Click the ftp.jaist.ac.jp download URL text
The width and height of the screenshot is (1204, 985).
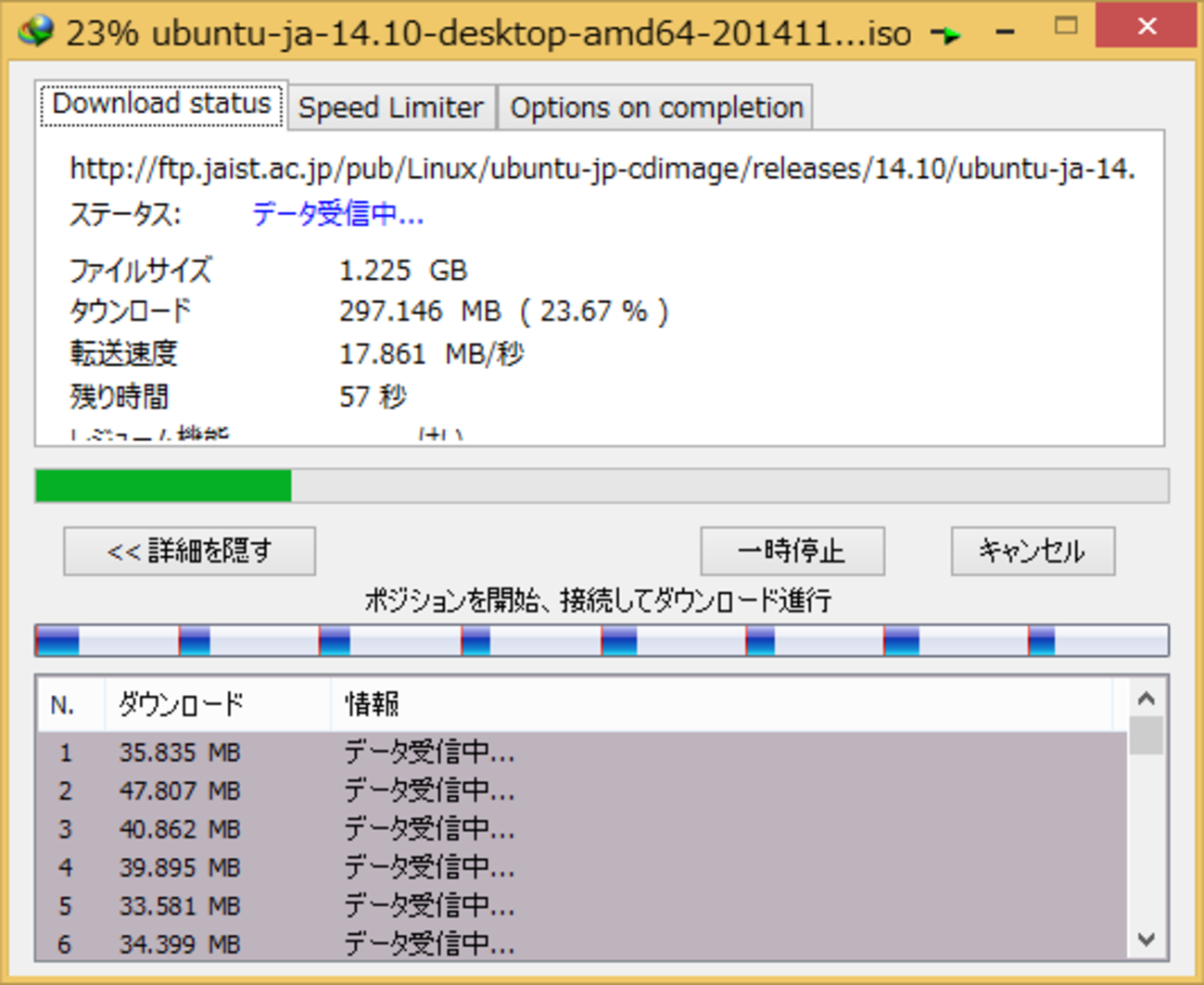coord(602,169)
